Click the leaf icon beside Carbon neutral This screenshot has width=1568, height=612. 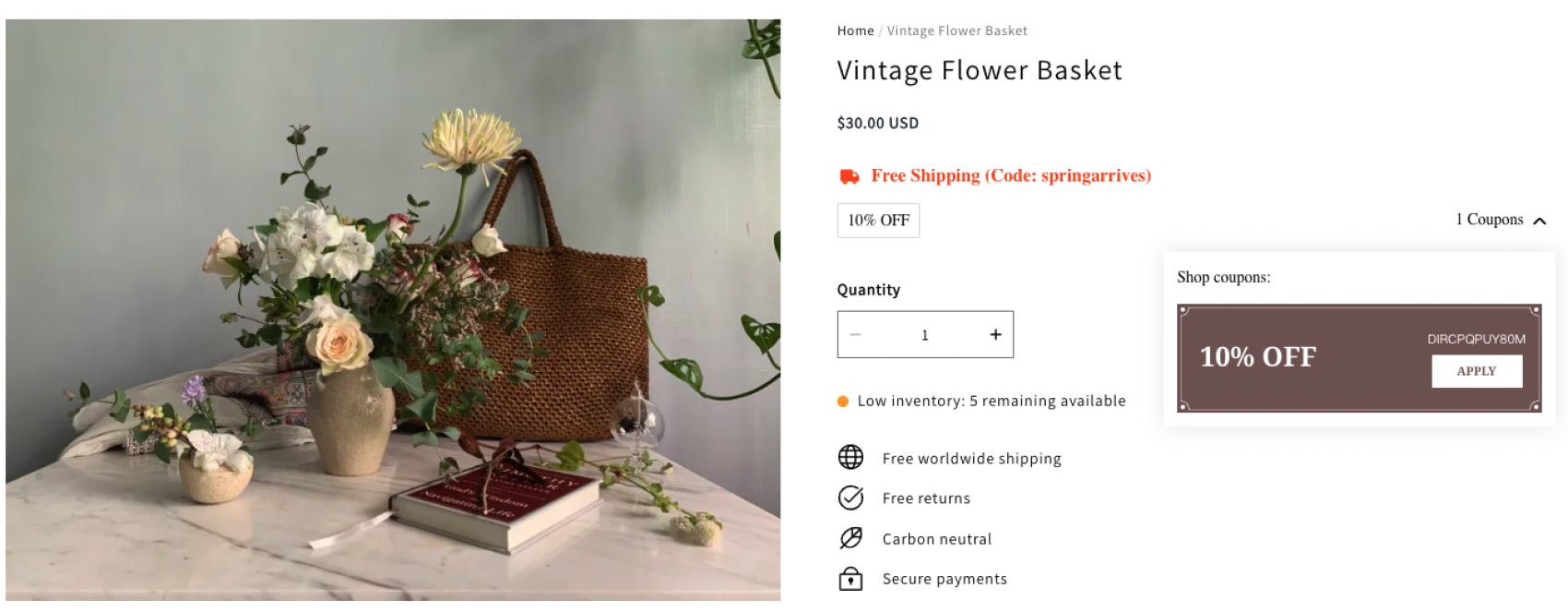point(850,538)
